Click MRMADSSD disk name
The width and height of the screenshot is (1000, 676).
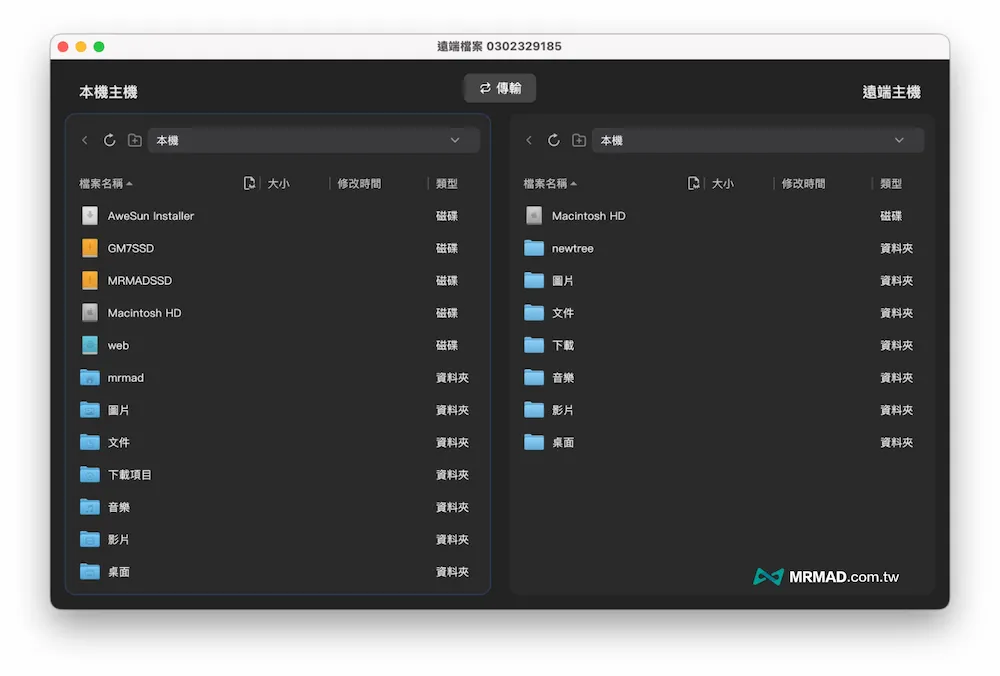(140, 281)
